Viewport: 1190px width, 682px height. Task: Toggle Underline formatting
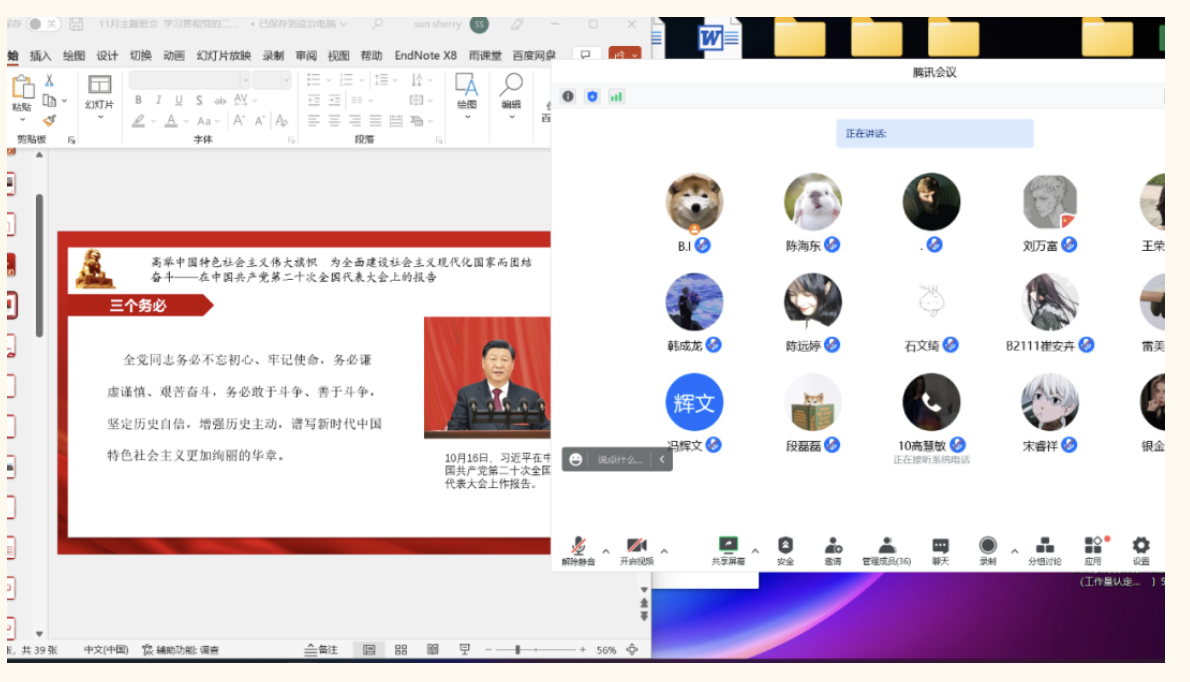pos(179,100)
